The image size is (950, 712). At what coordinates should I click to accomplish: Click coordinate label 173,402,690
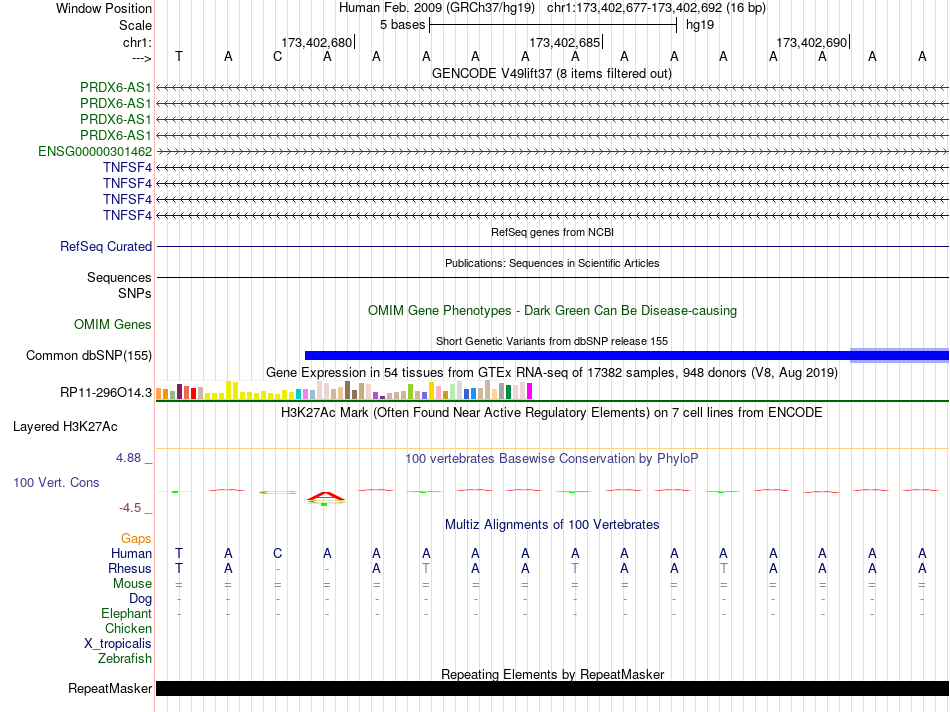[812, 42]
